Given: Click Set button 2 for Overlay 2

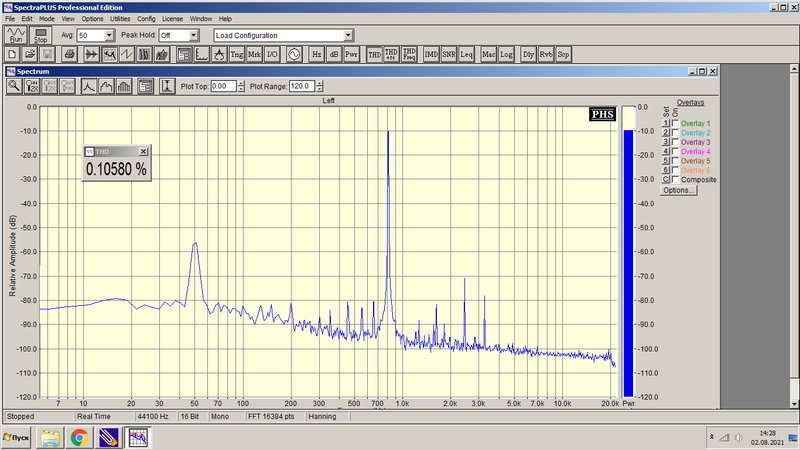Looking at the screenshot, I should click(666, 133).
